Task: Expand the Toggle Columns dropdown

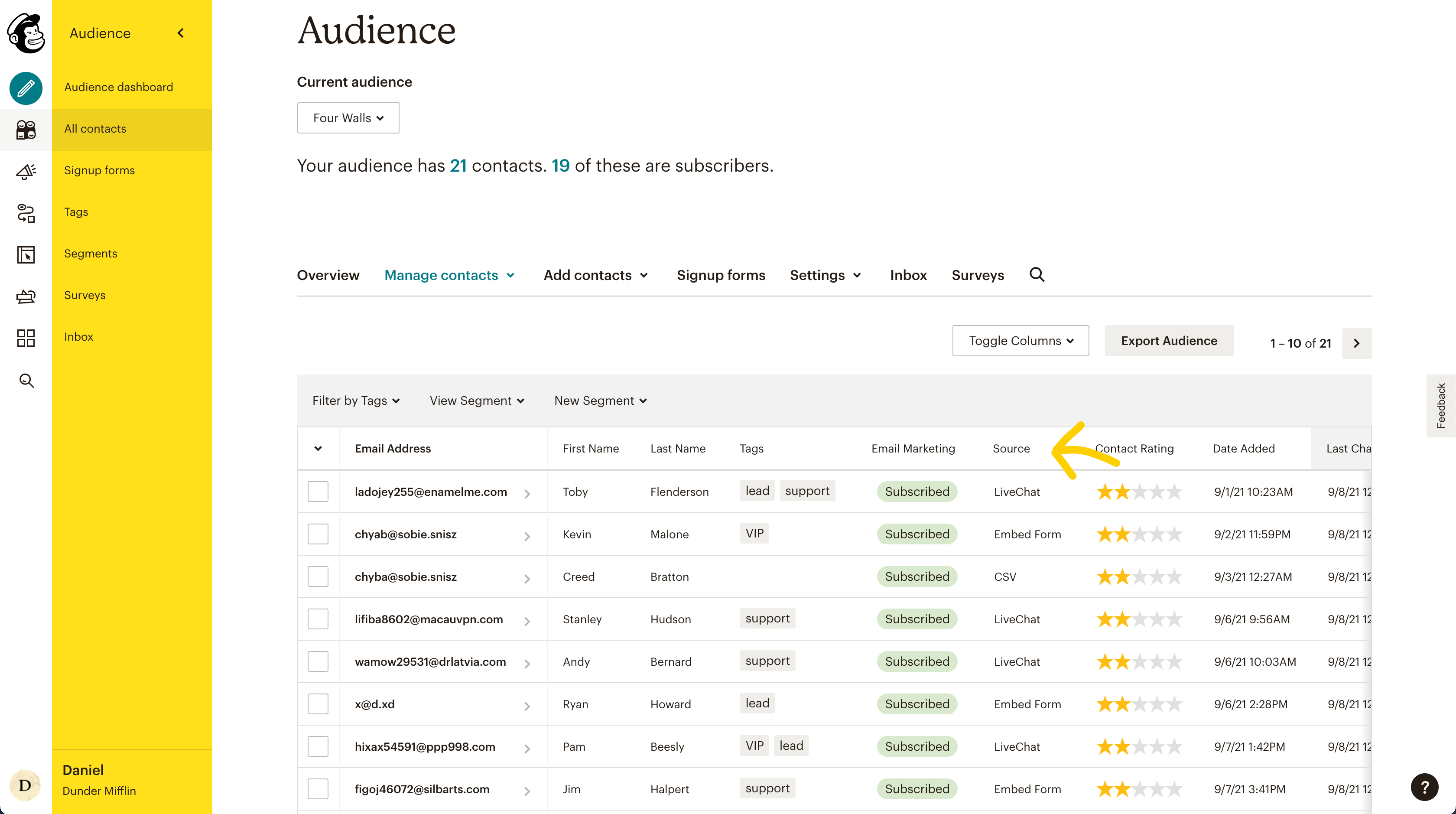Action: click(x=1020, y=341)
